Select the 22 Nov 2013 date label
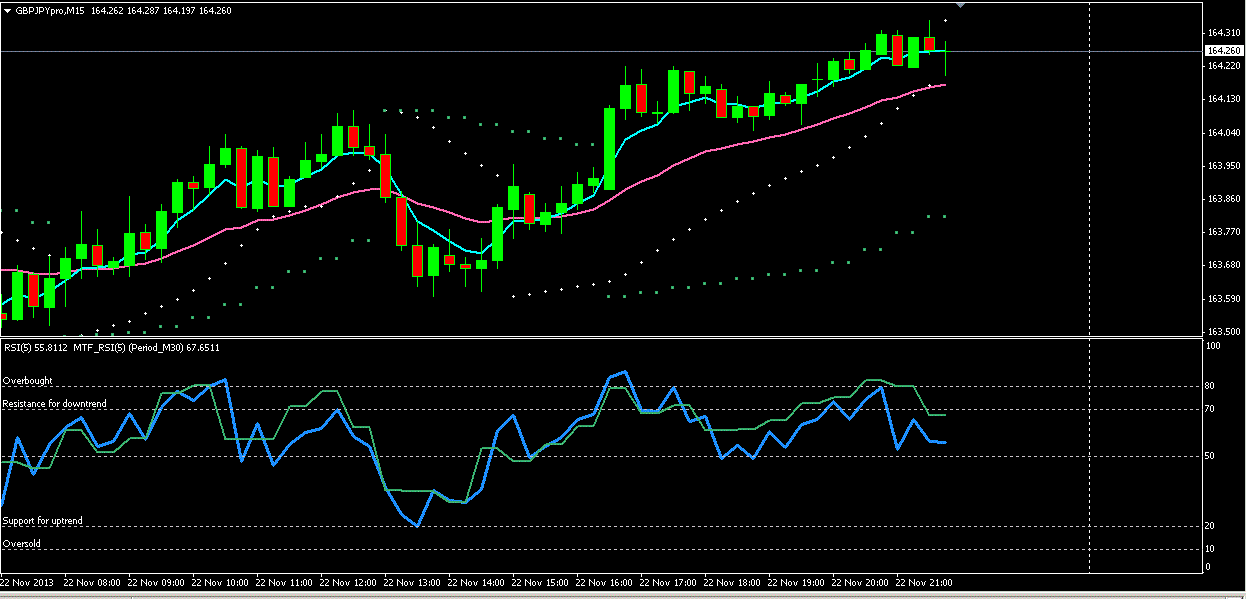1246x599 pixels. click(27, 581)
